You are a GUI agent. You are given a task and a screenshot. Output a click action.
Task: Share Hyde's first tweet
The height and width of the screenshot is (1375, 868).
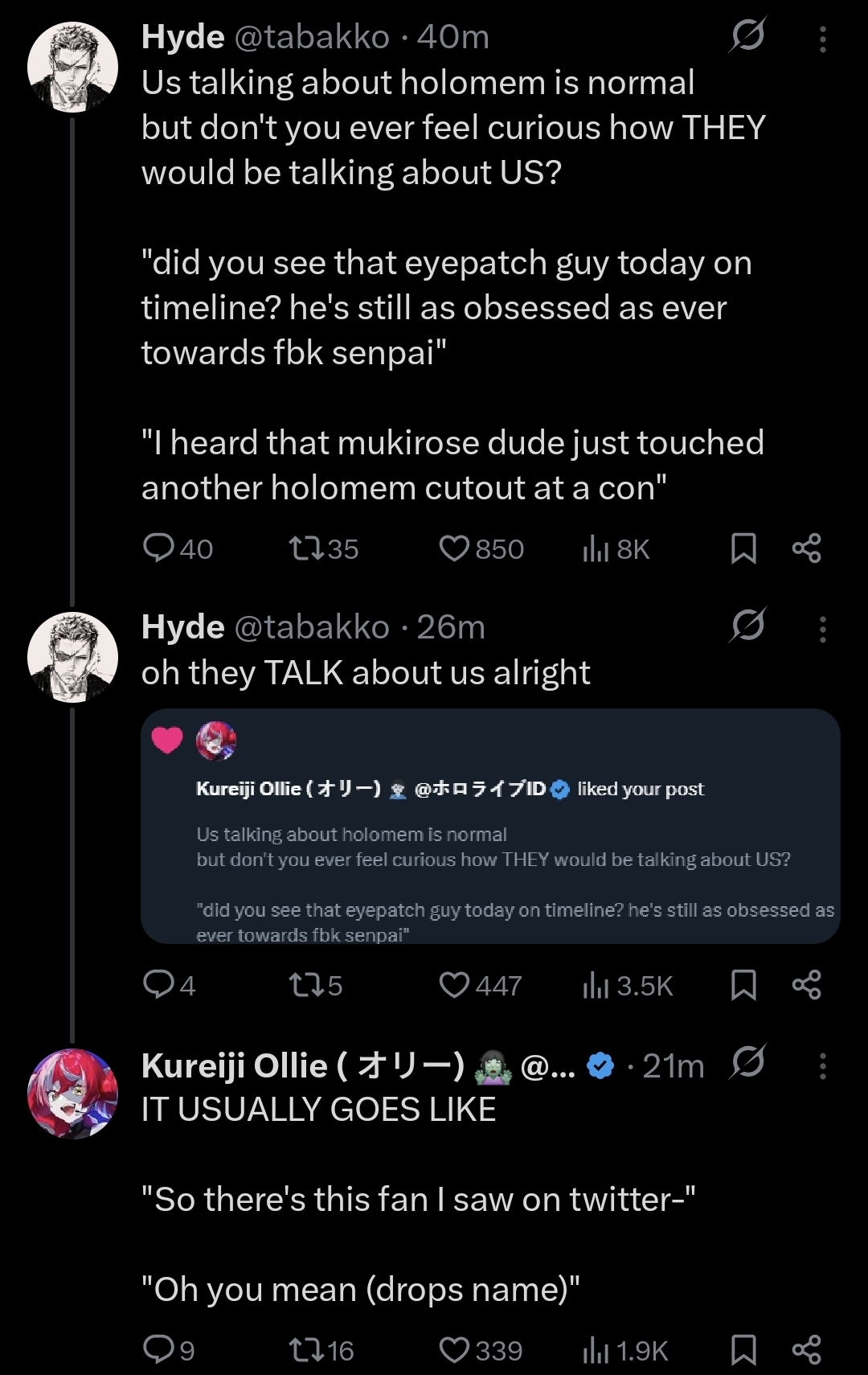[806, 548]
